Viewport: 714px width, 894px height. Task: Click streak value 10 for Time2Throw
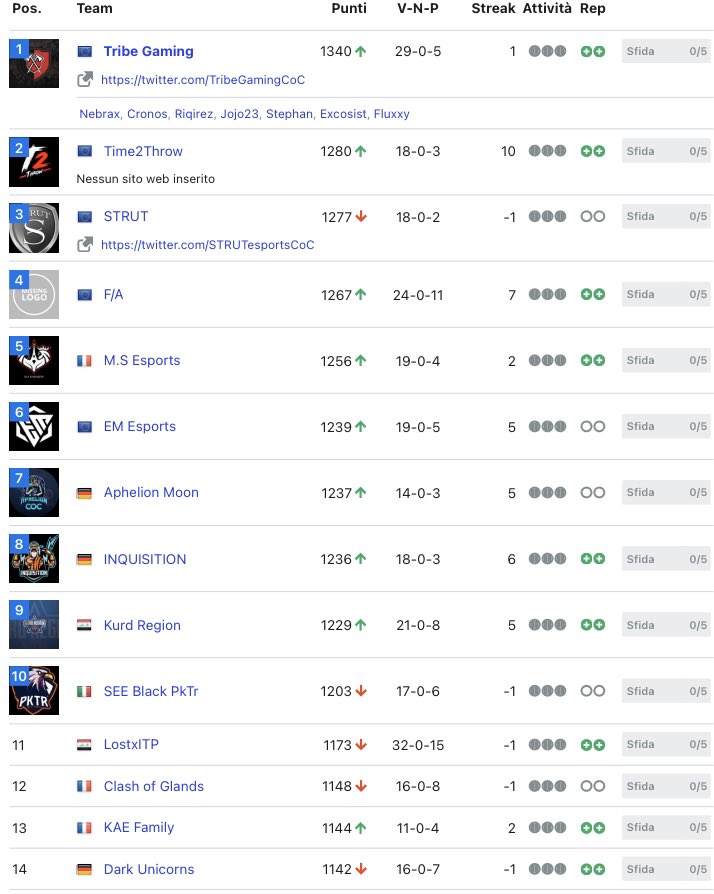click(x=508, y=152)
